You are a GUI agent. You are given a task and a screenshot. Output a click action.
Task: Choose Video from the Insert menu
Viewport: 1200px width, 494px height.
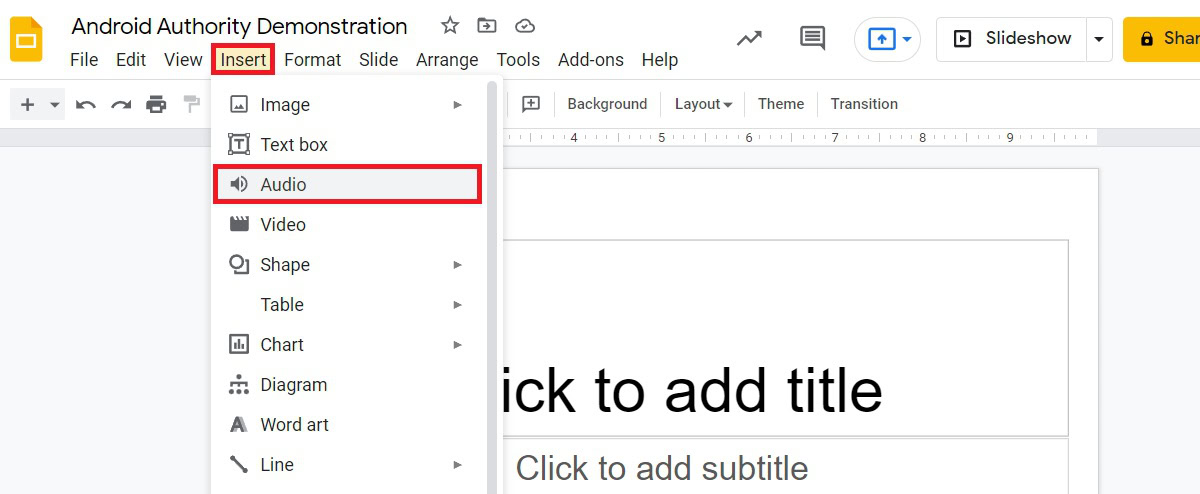(348, 225)
